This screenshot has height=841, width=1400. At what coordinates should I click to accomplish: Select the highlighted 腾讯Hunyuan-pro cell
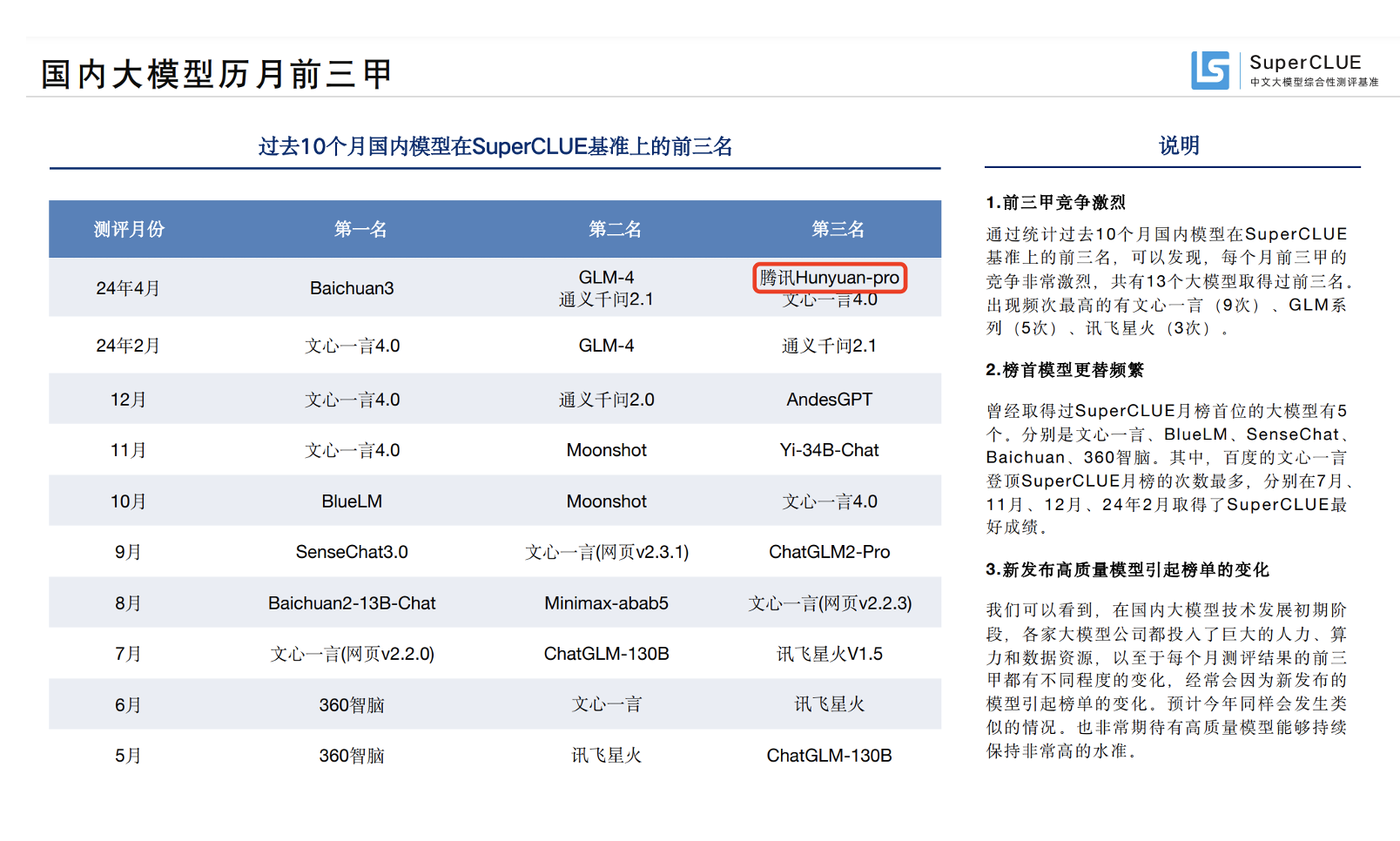click(x=829, y=277)
